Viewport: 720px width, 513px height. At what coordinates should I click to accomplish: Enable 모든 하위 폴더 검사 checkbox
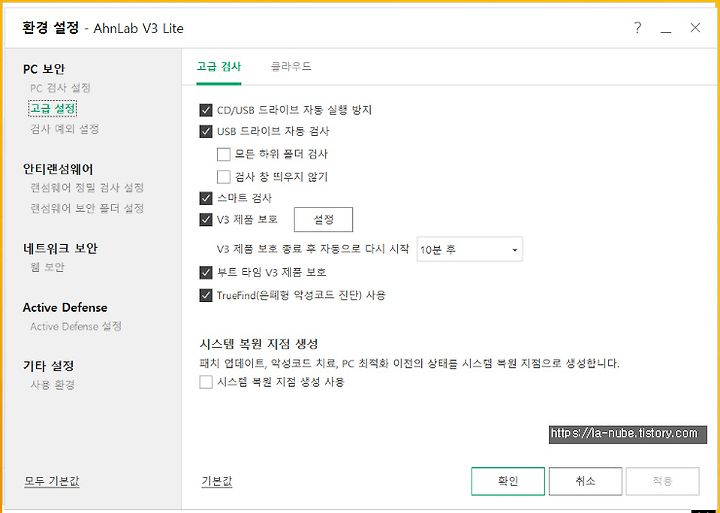(224, 154)
